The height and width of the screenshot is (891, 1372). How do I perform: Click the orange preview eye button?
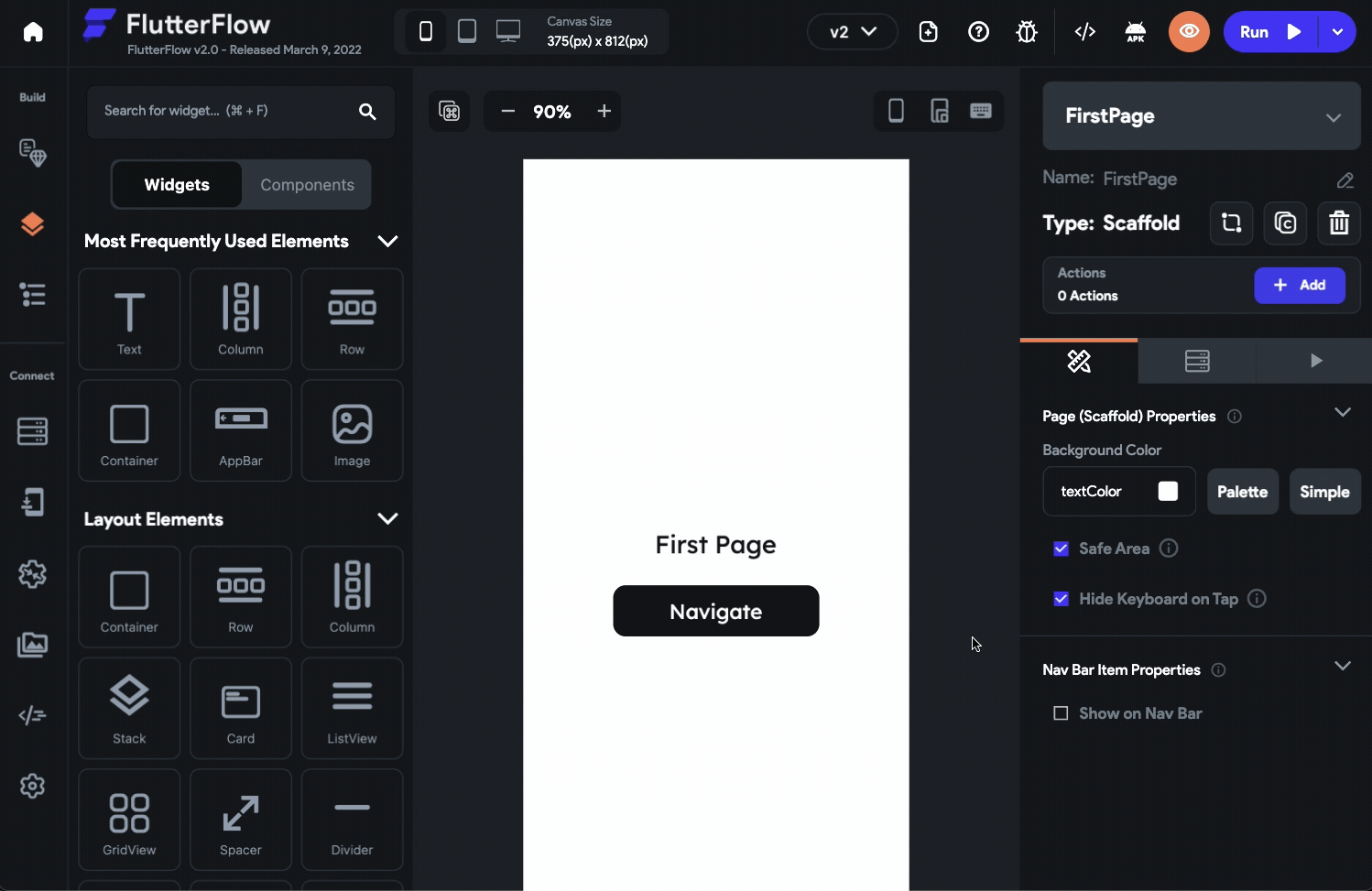coord(1189,32)
